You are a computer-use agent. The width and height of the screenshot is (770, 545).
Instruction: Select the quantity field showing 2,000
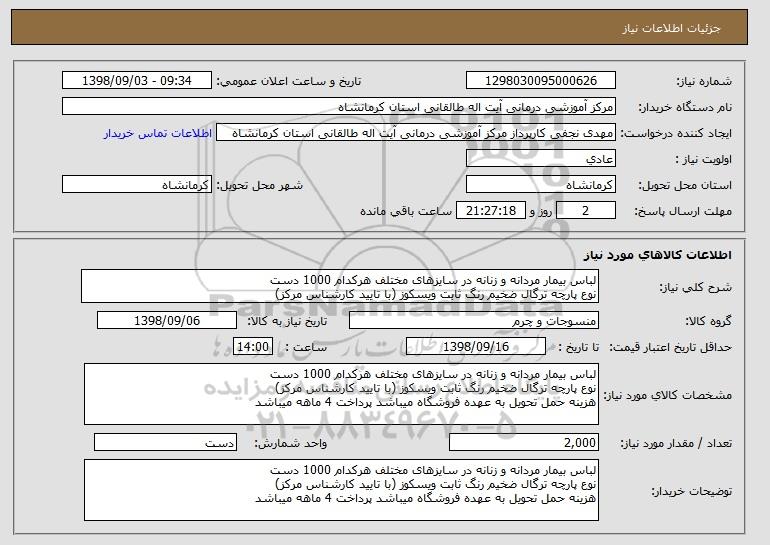tap(524, 442)
